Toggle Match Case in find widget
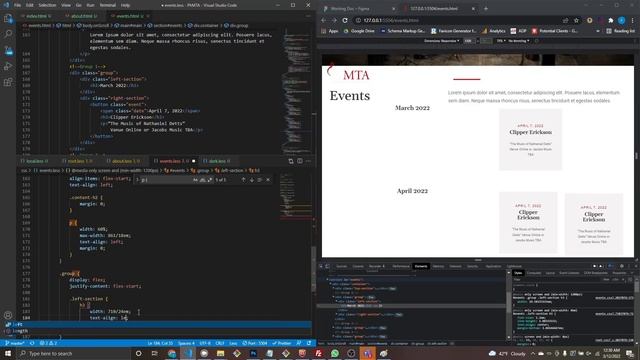 [x=196, y=180]
